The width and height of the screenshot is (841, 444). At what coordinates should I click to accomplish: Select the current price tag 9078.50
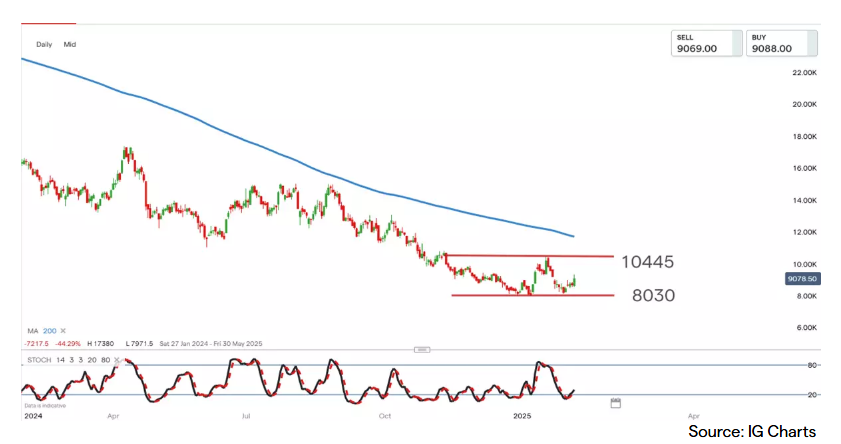pyautogui.click(x=802, y=279)
